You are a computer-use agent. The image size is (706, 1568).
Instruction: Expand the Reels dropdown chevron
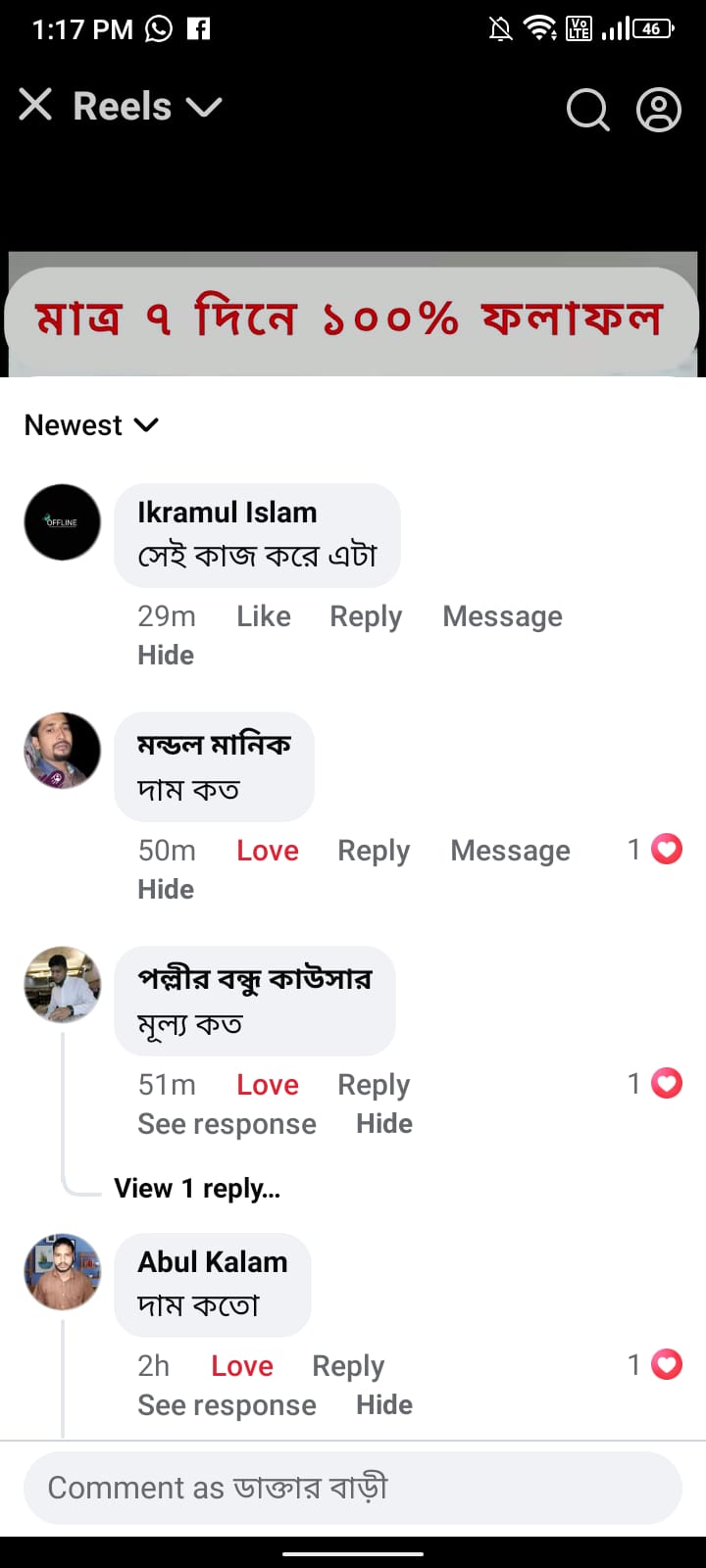(x=204, y=106)
